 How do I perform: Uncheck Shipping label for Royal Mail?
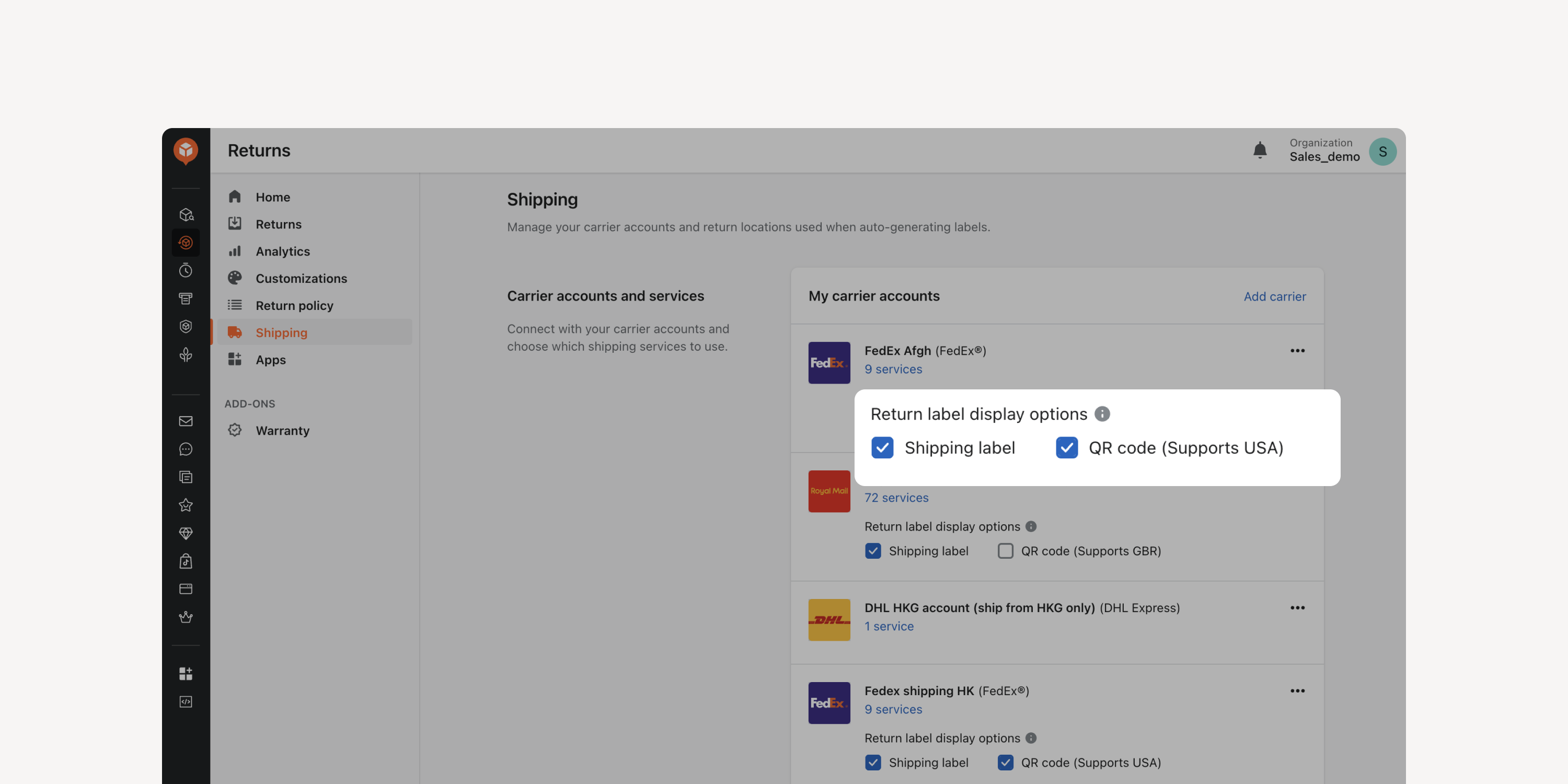coord(873,551)
